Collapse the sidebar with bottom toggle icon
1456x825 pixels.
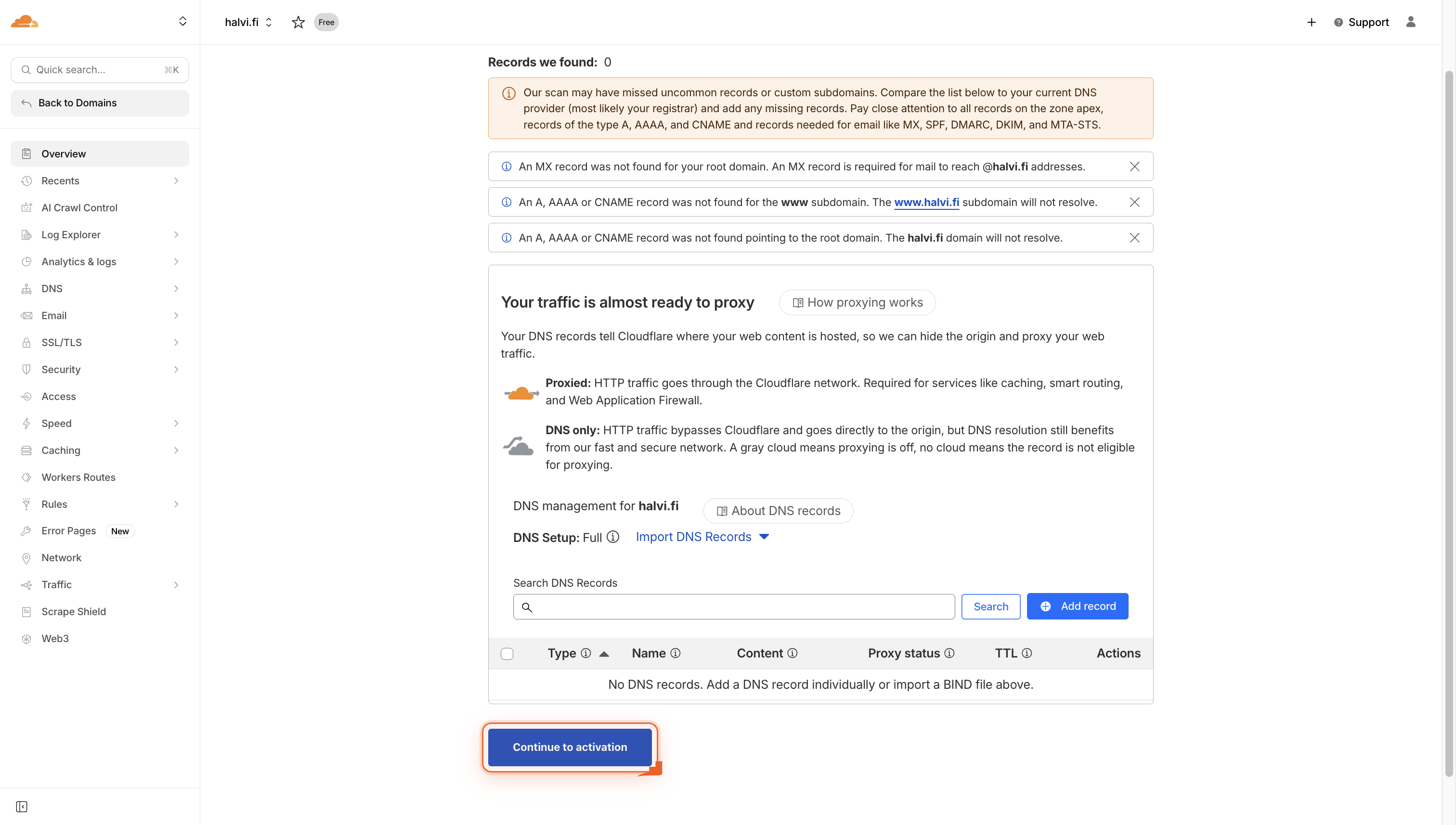pos(22,806)
